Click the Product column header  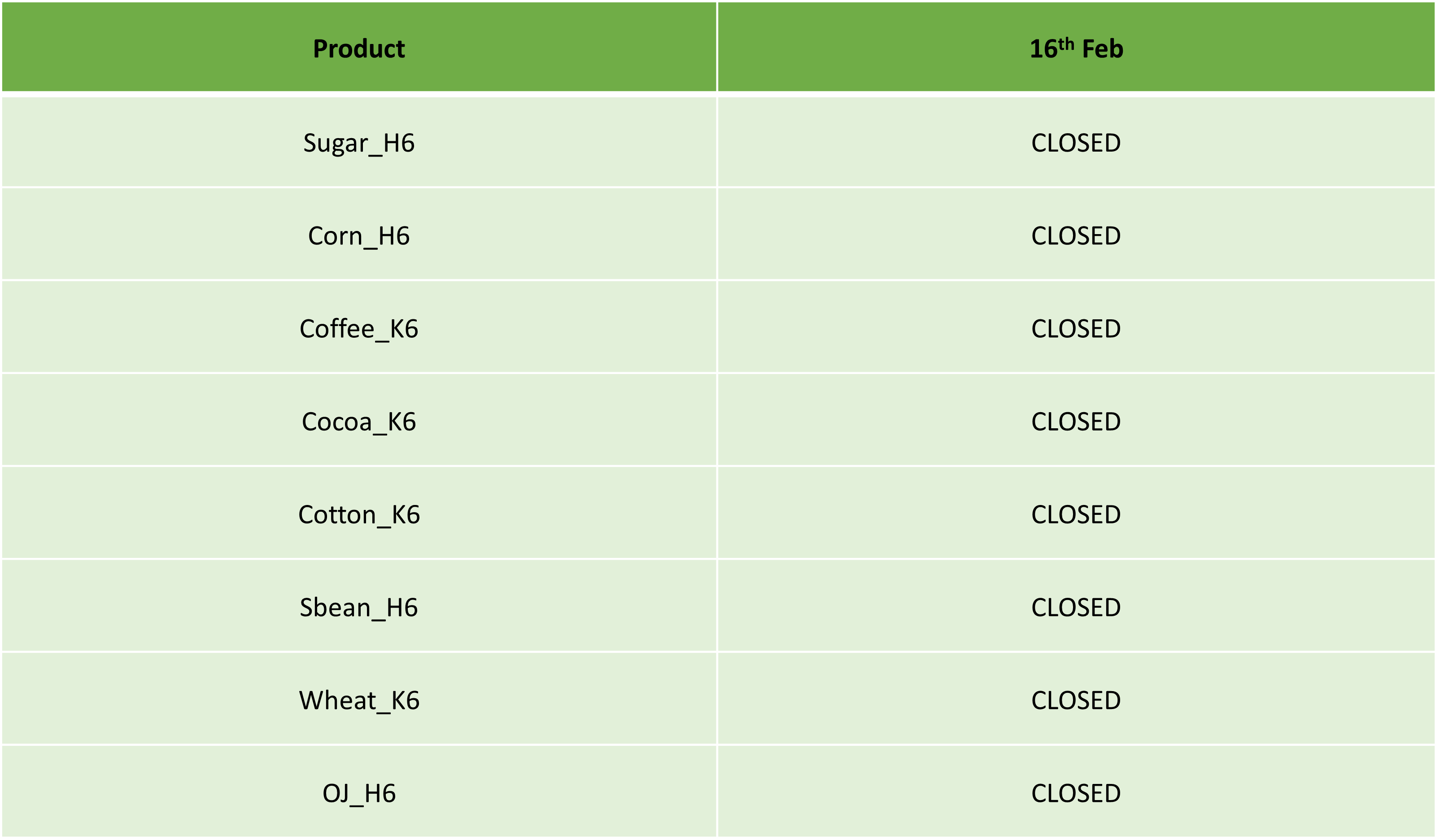[x=359, y=48]
